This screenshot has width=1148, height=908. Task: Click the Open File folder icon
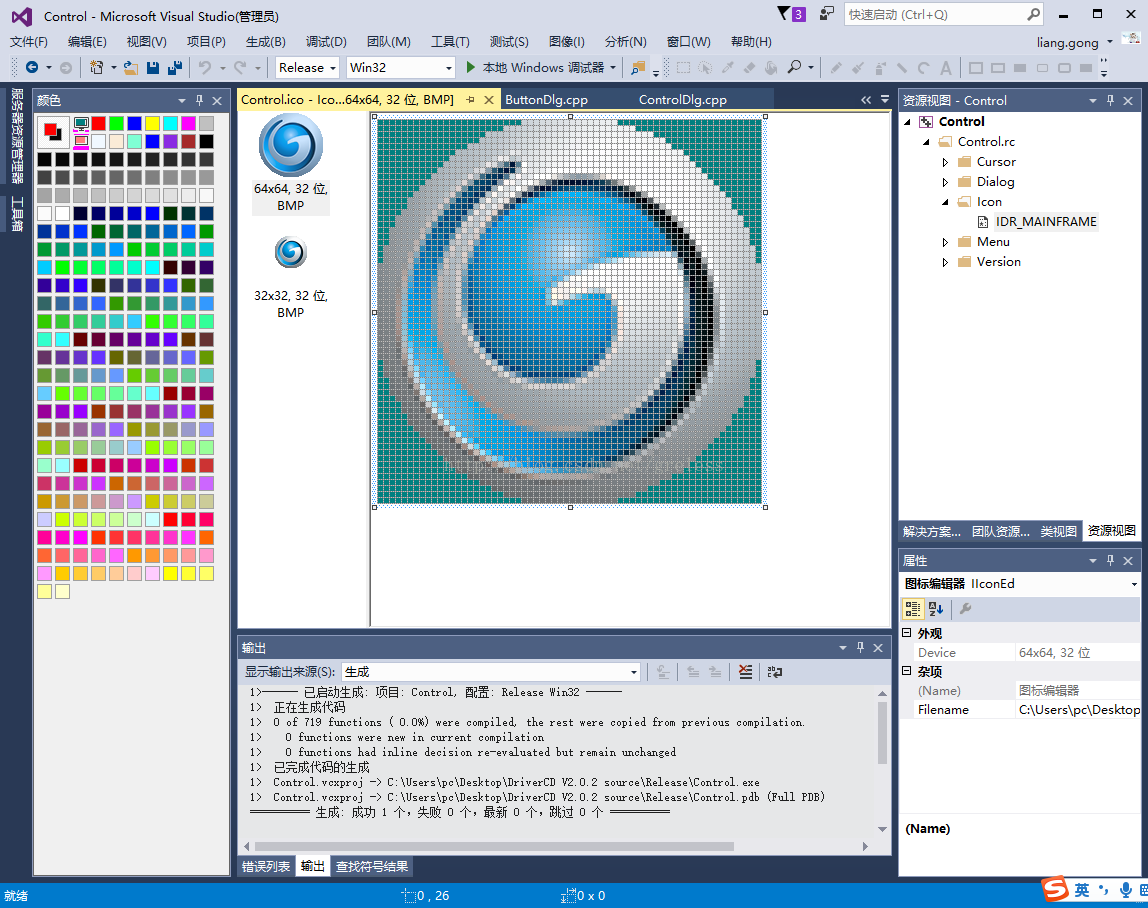pyautogui.click(x=130, y=67)
